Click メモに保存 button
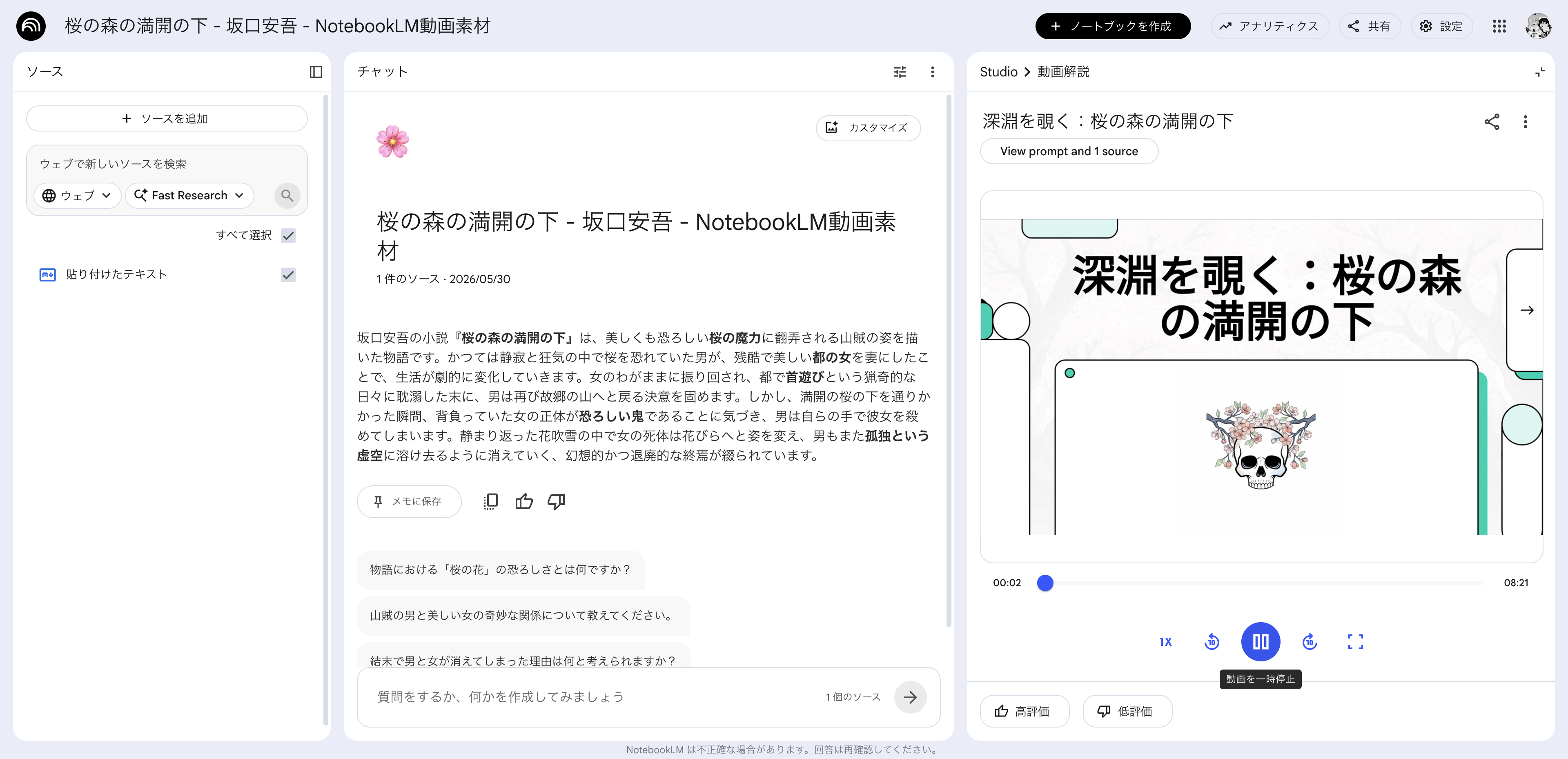Image resolution: width=1568 pixels, height=759 pixels. tap(408, 501)
